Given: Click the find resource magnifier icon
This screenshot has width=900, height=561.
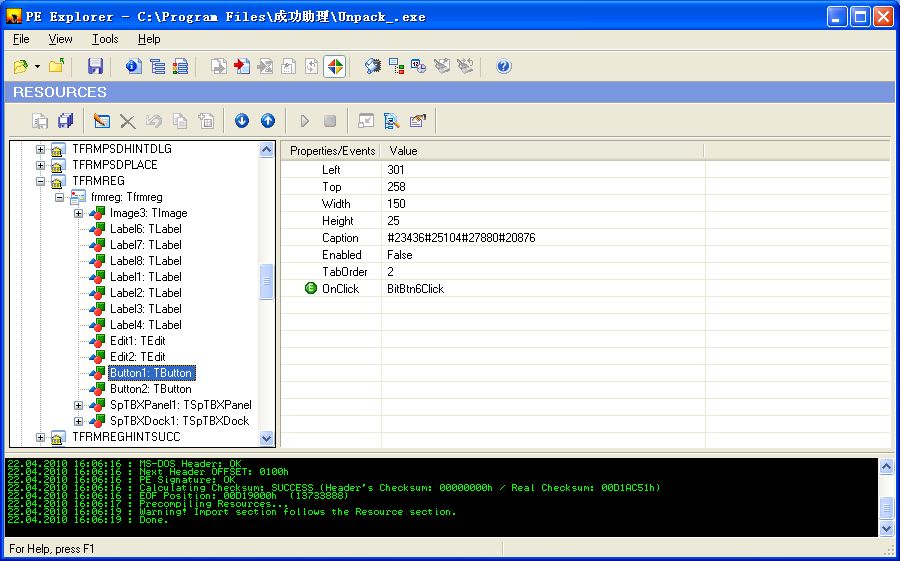Looking at the screenshot, I should click(391, 121).
